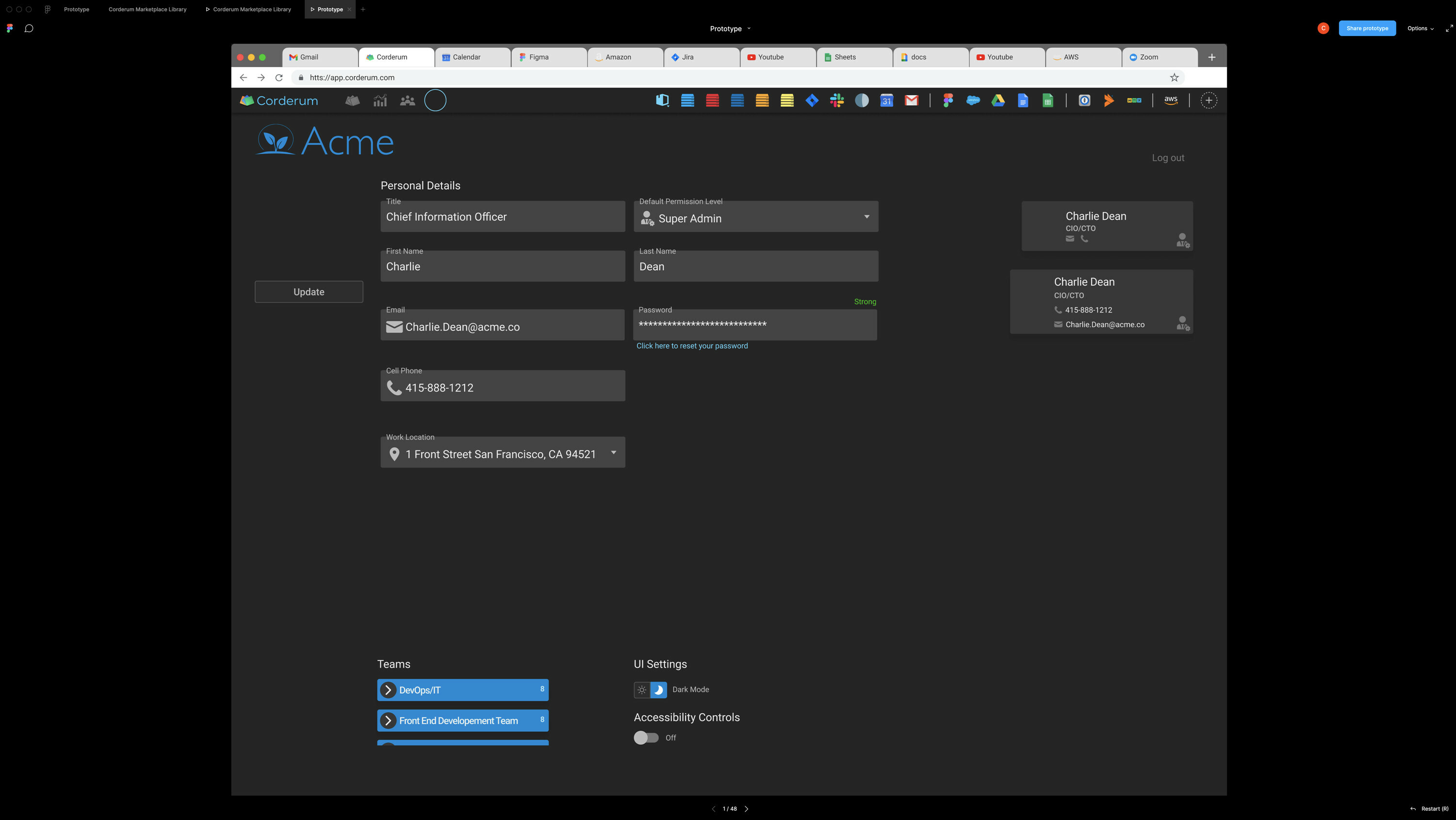Switch to the Jira browser tab
This screenshot has height=820, width=1456.
click(702, 57)
